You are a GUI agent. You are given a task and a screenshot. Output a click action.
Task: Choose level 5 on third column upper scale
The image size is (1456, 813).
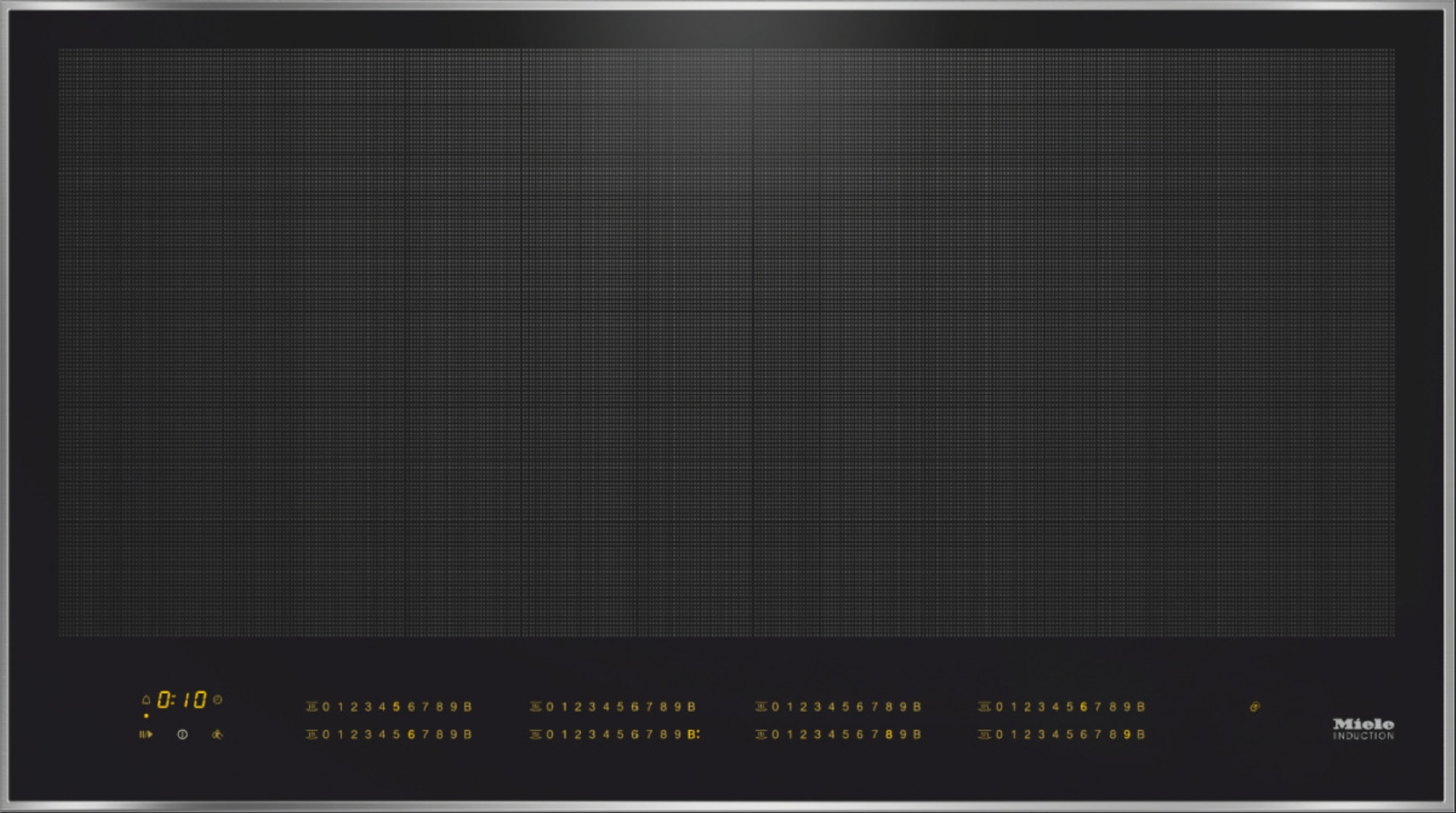point(845,707)
